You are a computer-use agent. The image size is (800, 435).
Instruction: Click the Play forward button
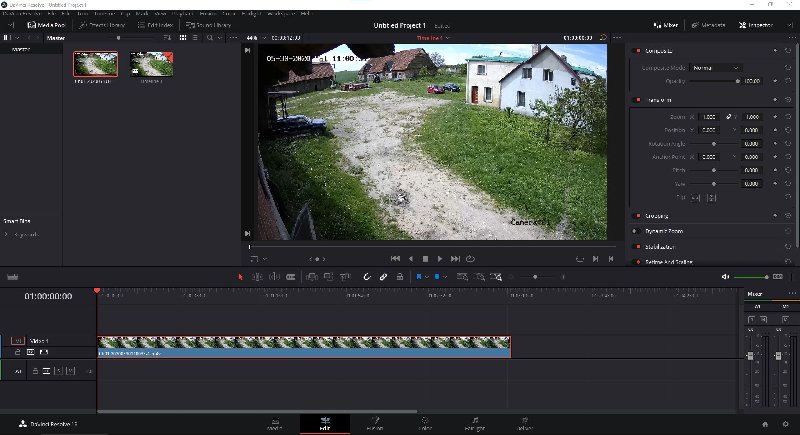[440, 259]
